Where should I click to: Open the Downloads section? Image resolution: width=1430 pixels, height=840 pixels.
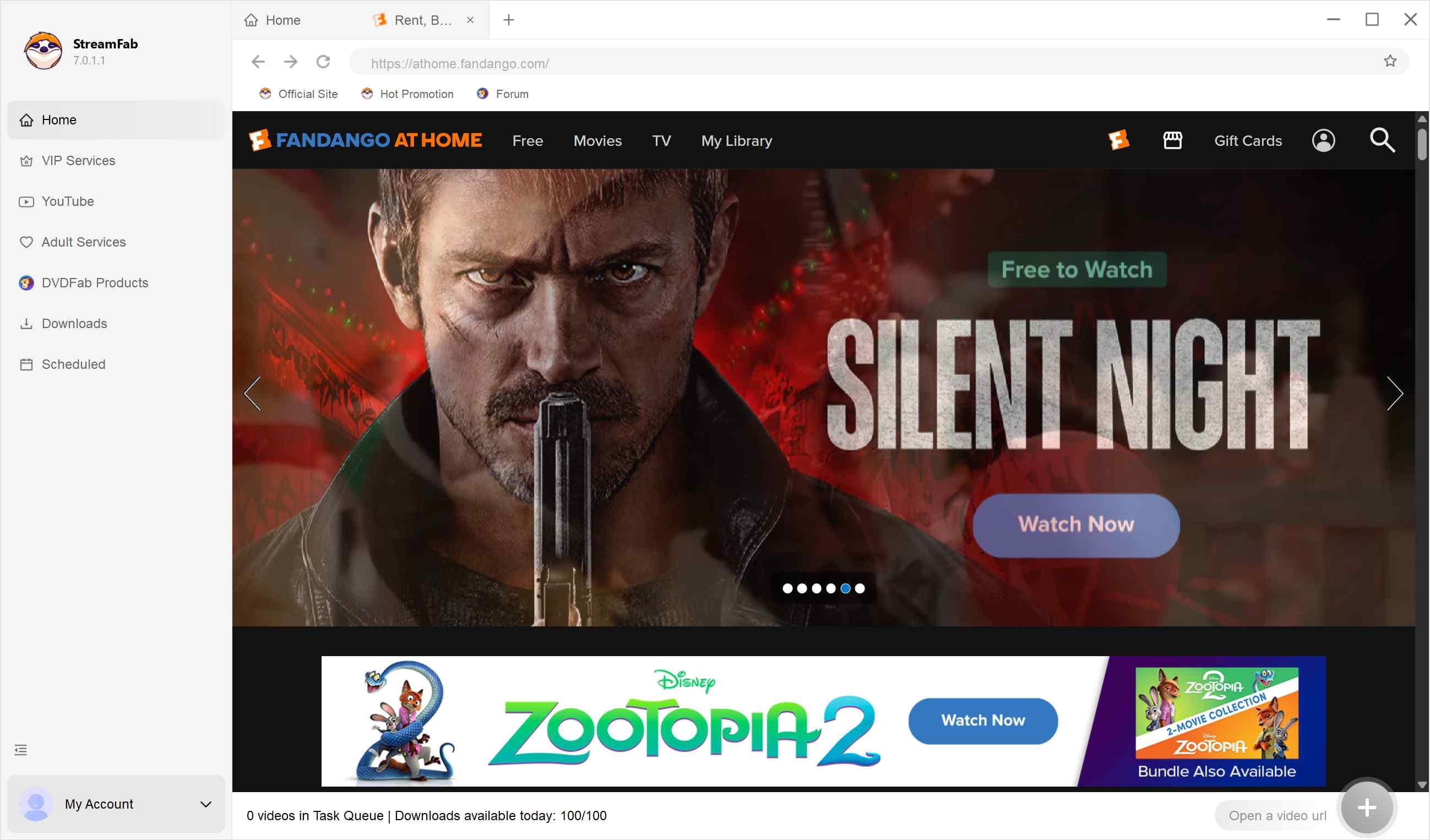point(74,323)
